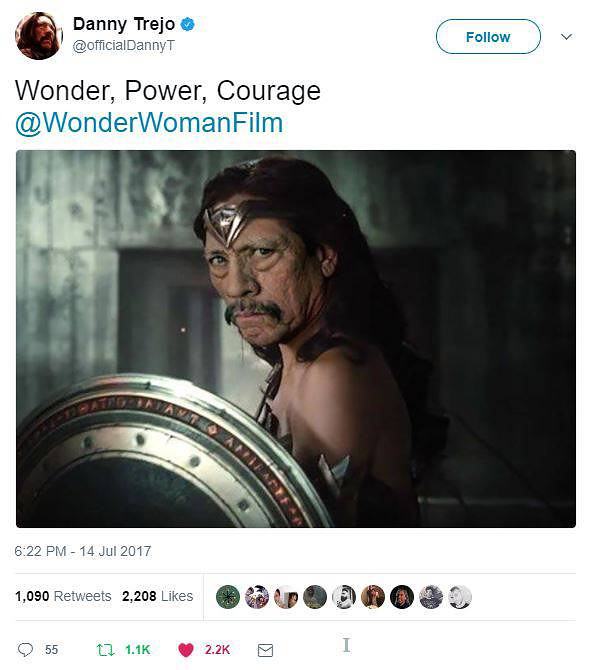
Task: Open Danny Trejo's profile avatar
Action: [x=39, y=36]
